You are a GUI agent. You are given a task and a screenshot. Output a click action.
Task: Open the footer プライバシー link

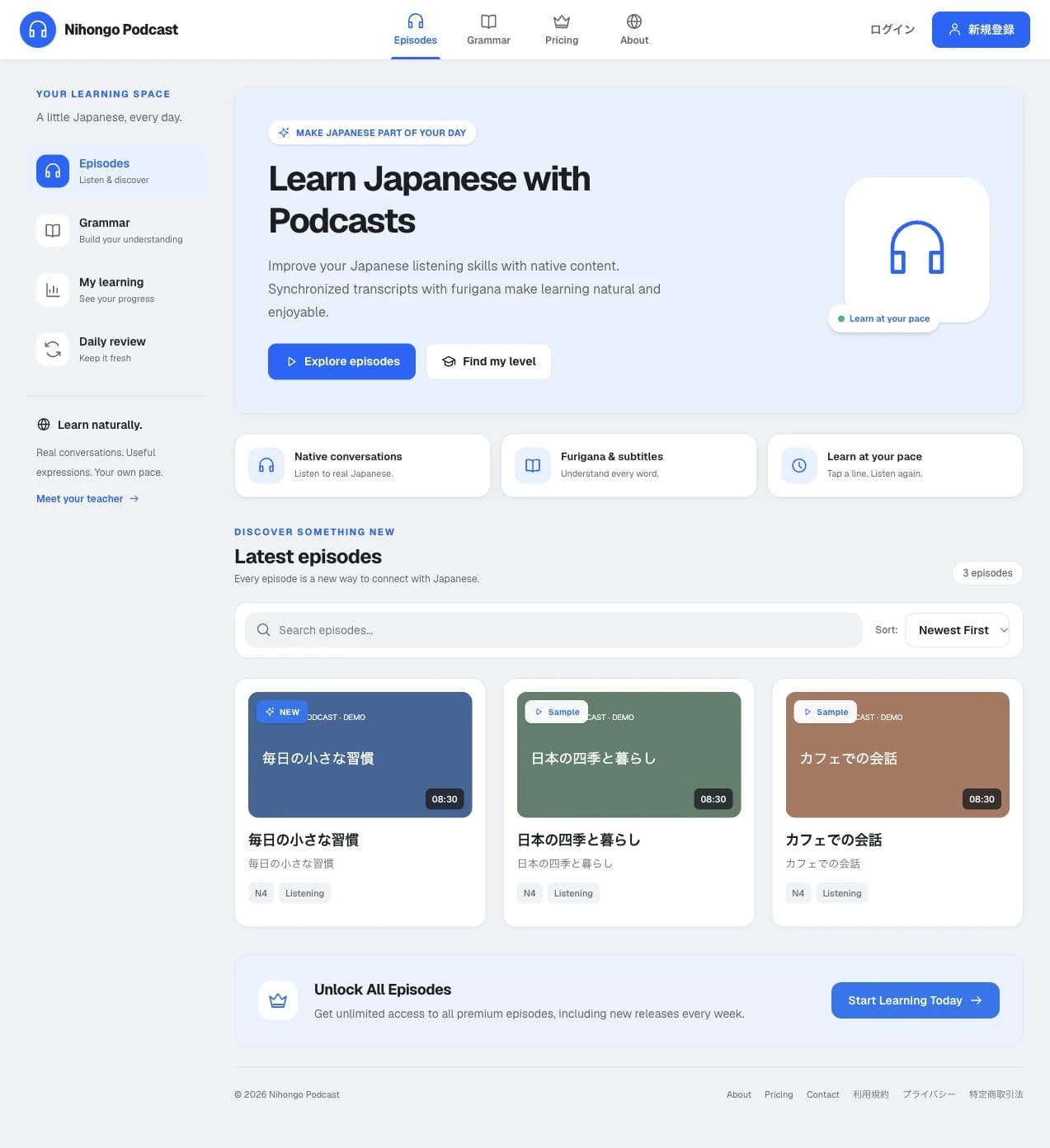tap(929, 1094)
